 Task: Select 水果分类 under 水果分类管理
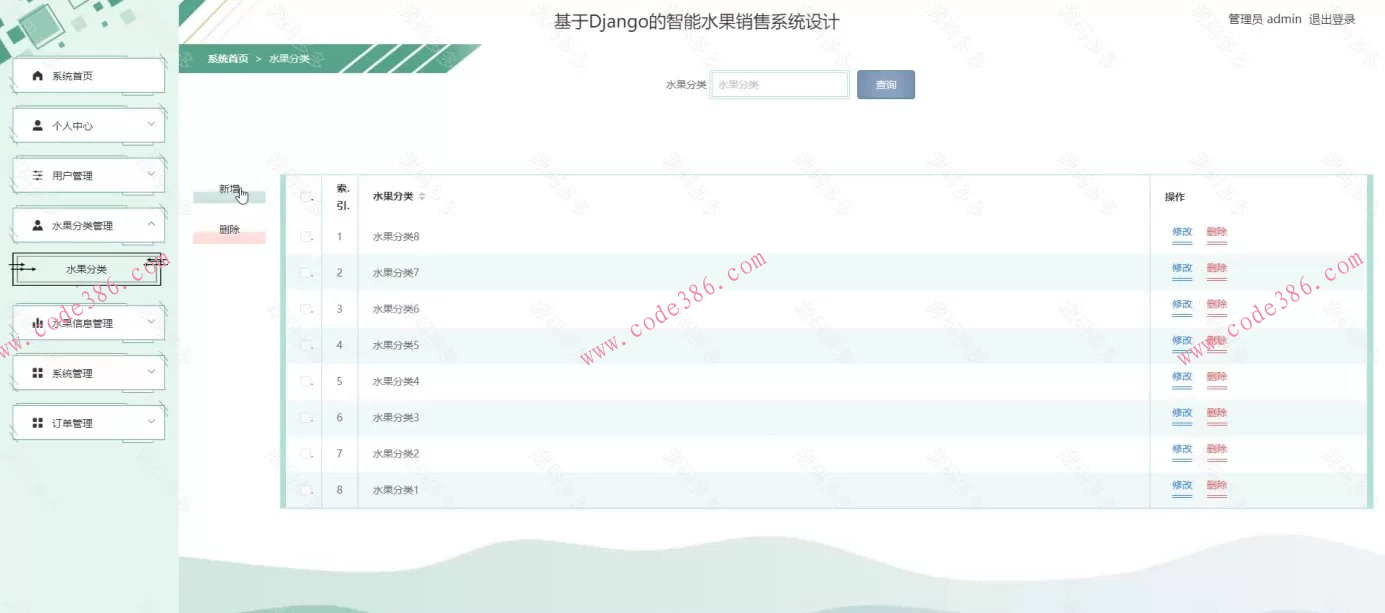[86, 269]
